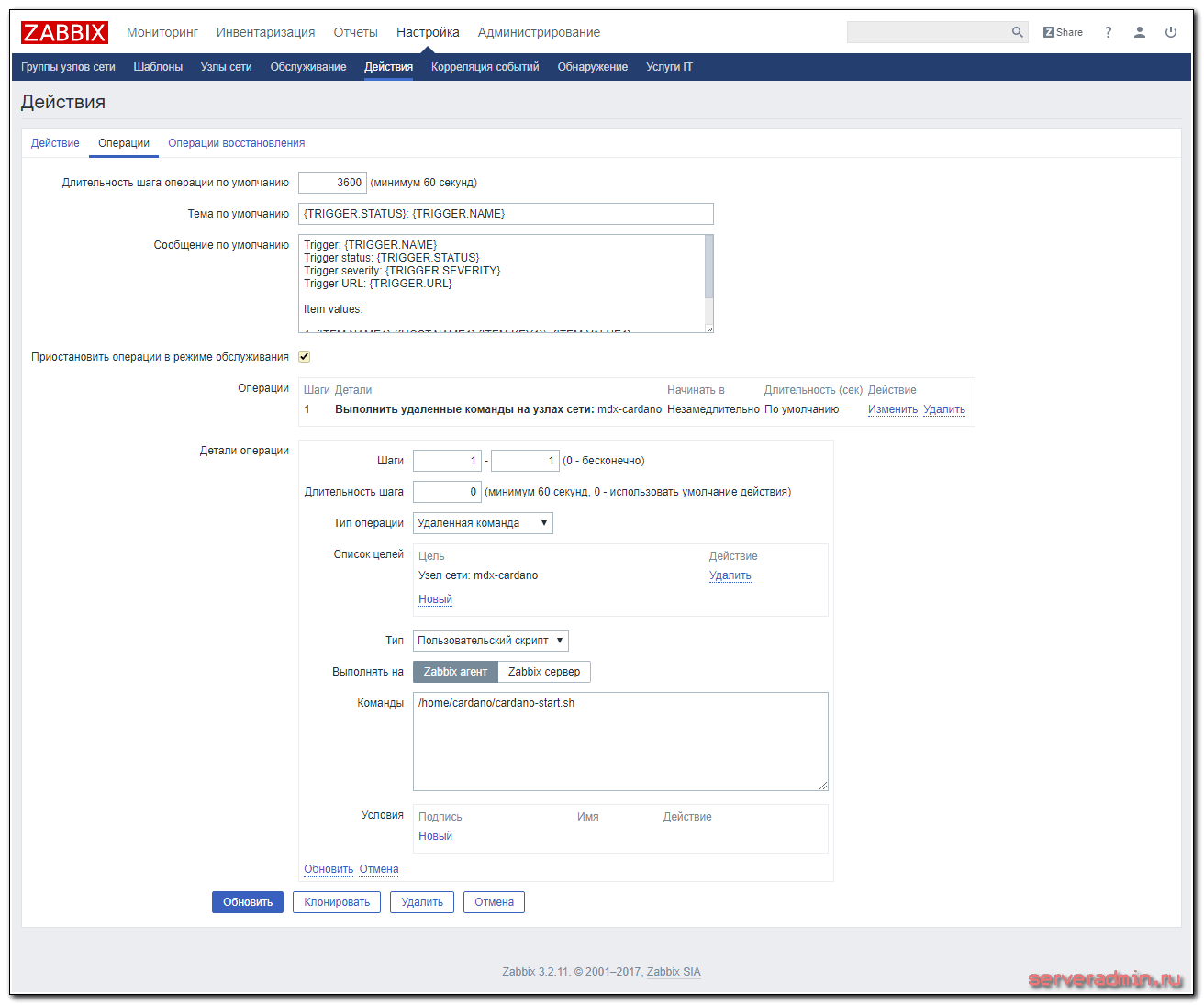Open help question mark icon
This screenshot has width=1204, height=1005.
click(x=1109, y=32)
